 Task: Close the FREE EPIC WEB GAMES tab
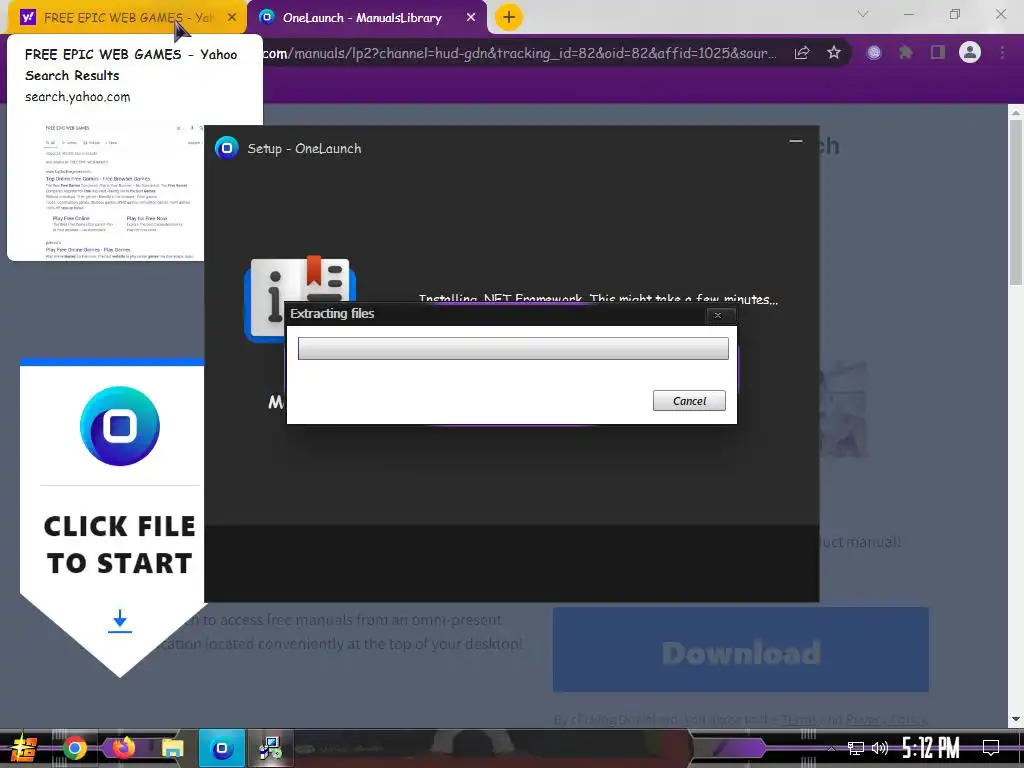(x=232, y=18)
